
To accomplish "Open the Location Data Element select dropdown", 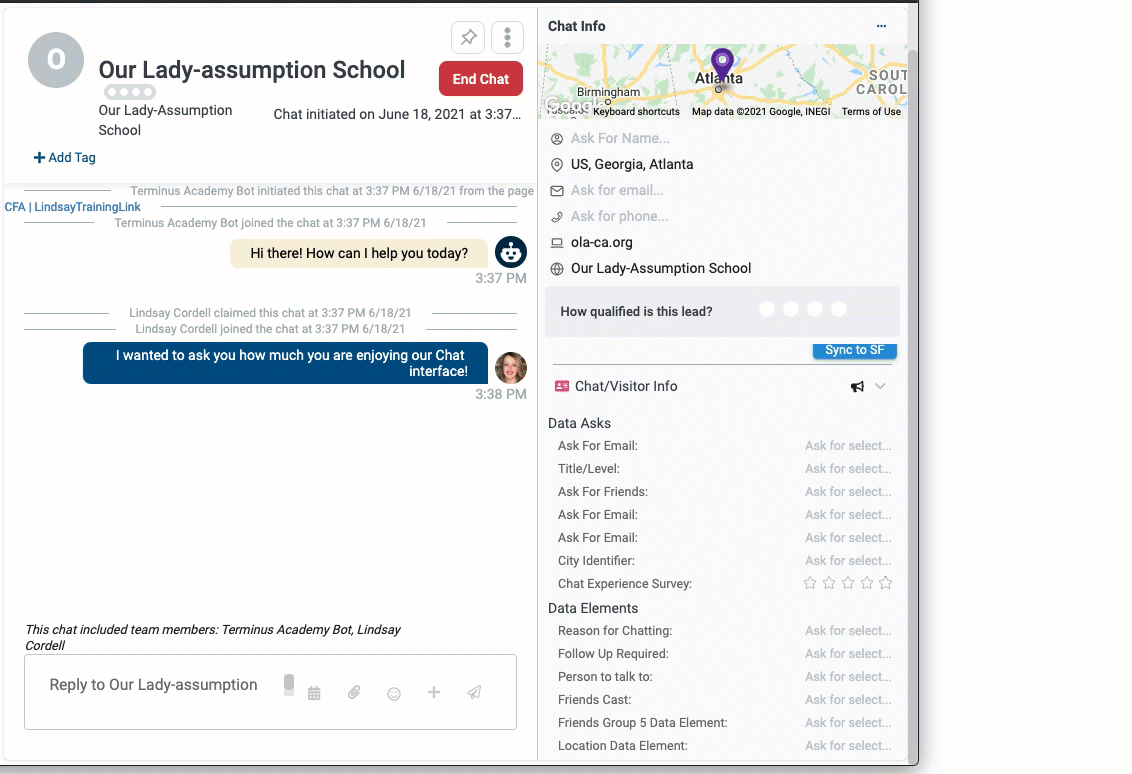I will point(848,747).
